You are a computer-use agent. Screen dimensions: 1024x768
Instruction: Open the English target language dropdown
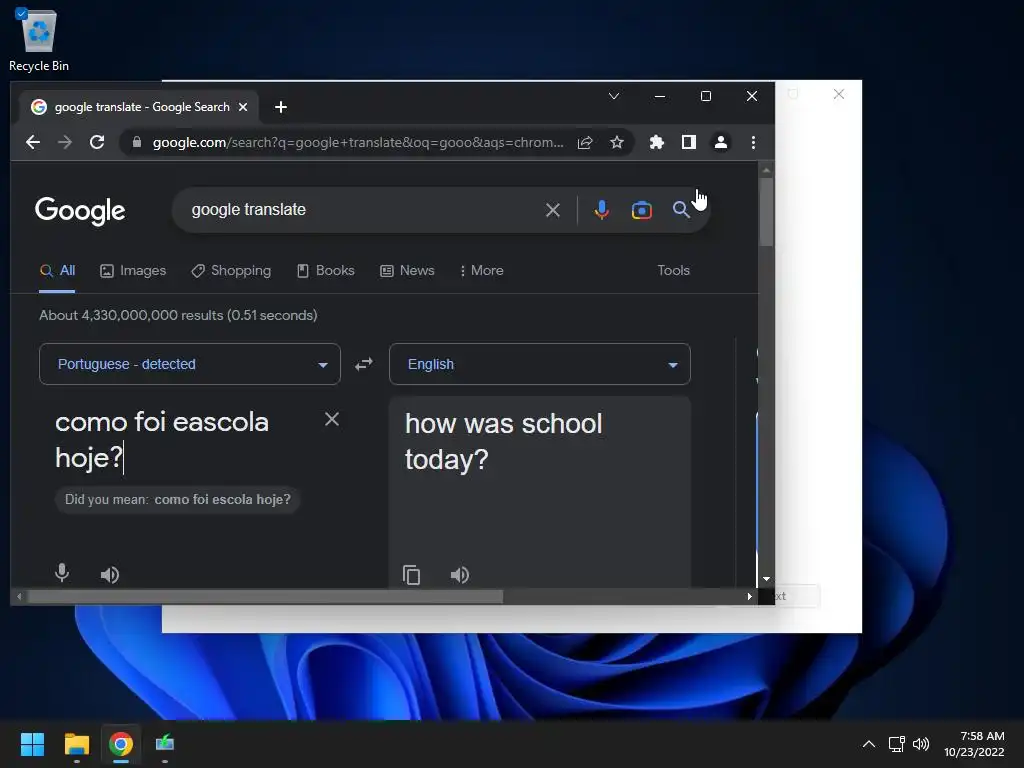pos(539,364)
